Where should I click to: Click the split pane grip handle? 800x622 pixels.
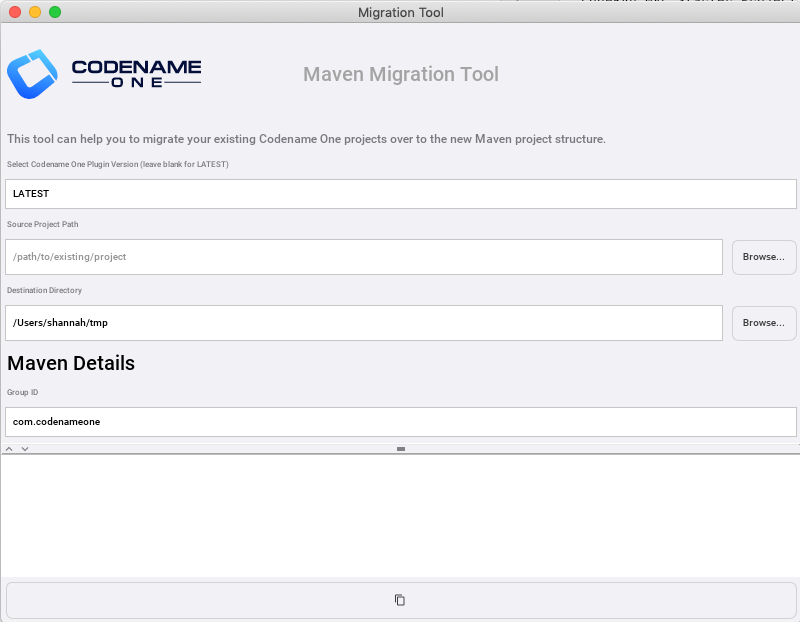tap(400, 449)
